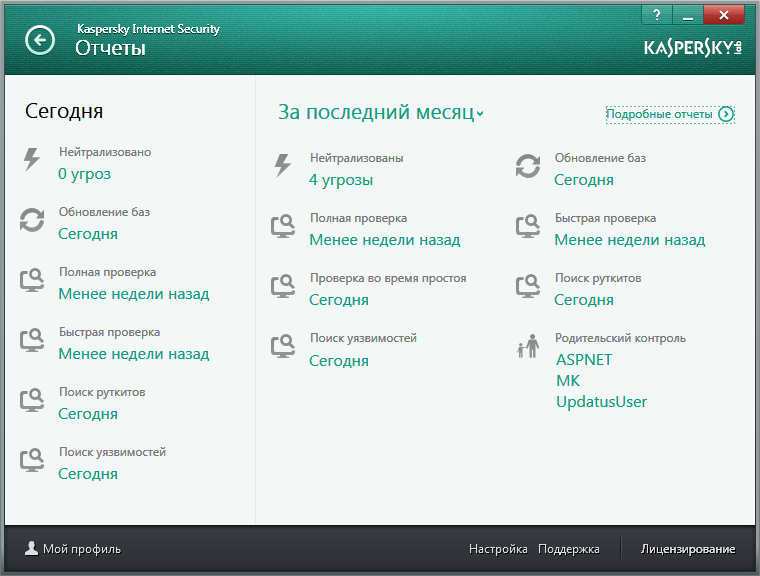Click Сегодня under the Сегодня column Поиск уязвимостей

(88, 474)
